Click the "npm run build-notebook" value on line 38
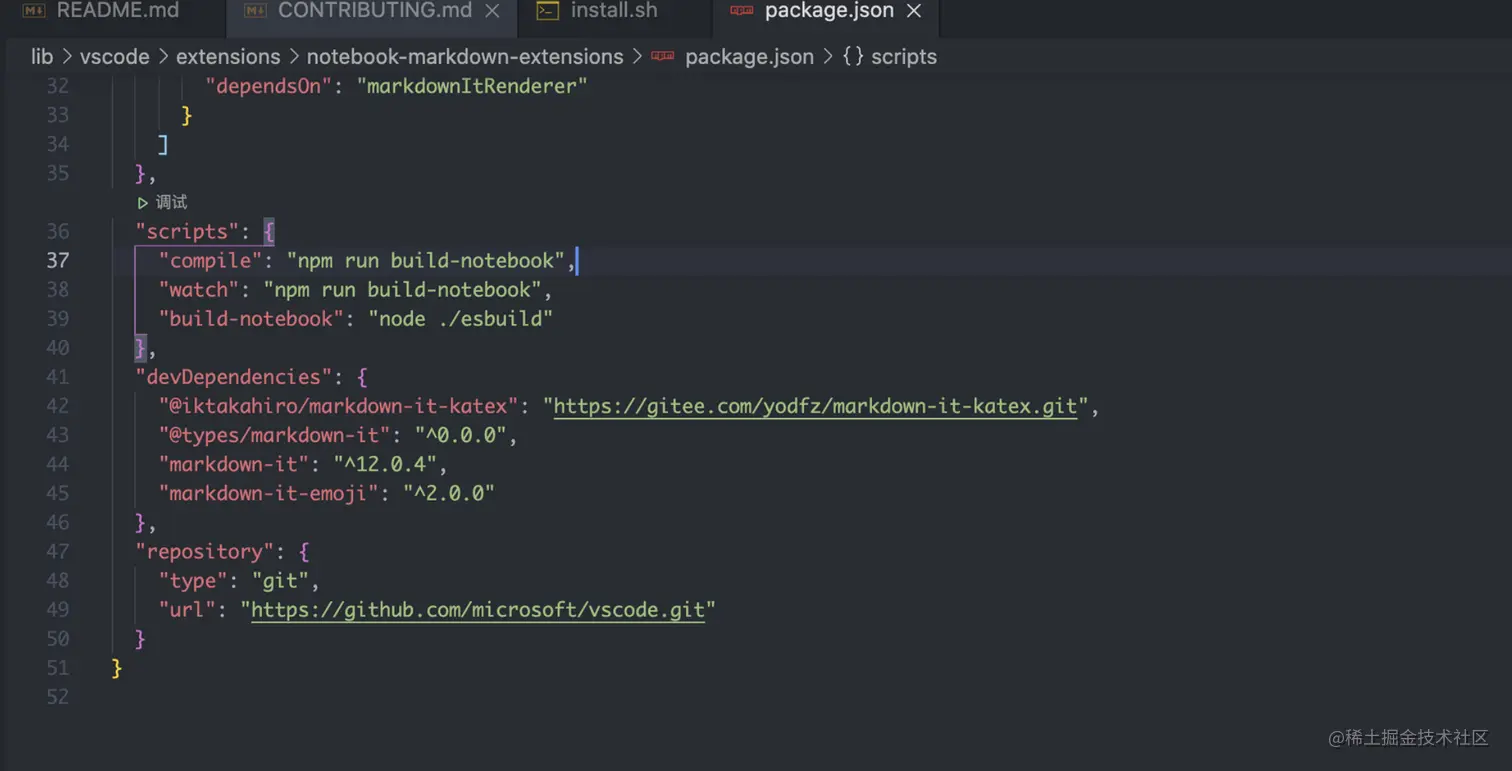This screenshot has width=1512, height=771. pyautogui.click(x=402, y=290)
